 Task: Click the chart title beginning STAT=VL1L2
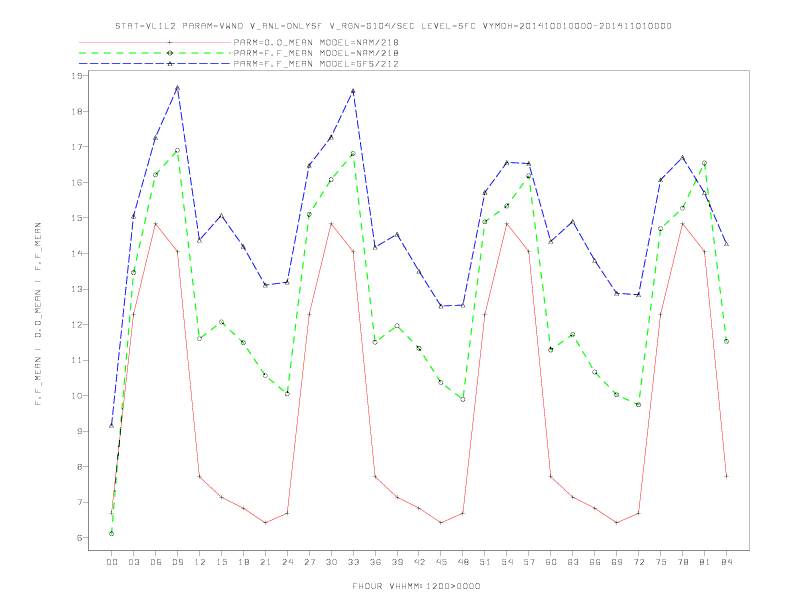point(393,26)
